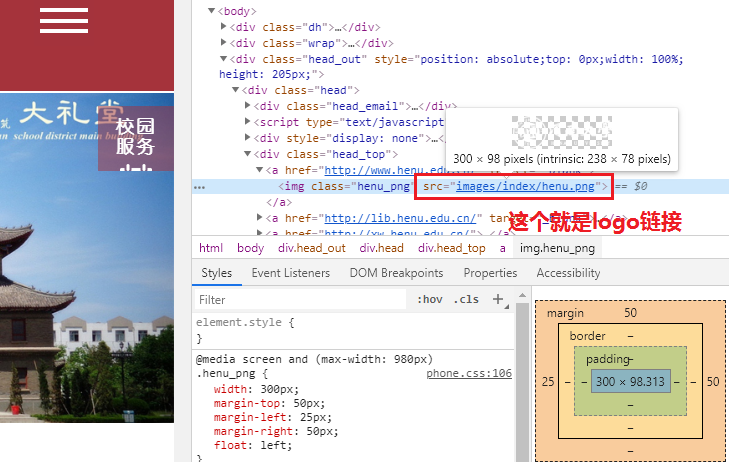This screenshot has width=729, height=462.
Task: Click the three-dots icon beside the selected img row
Action: (200, 187)
